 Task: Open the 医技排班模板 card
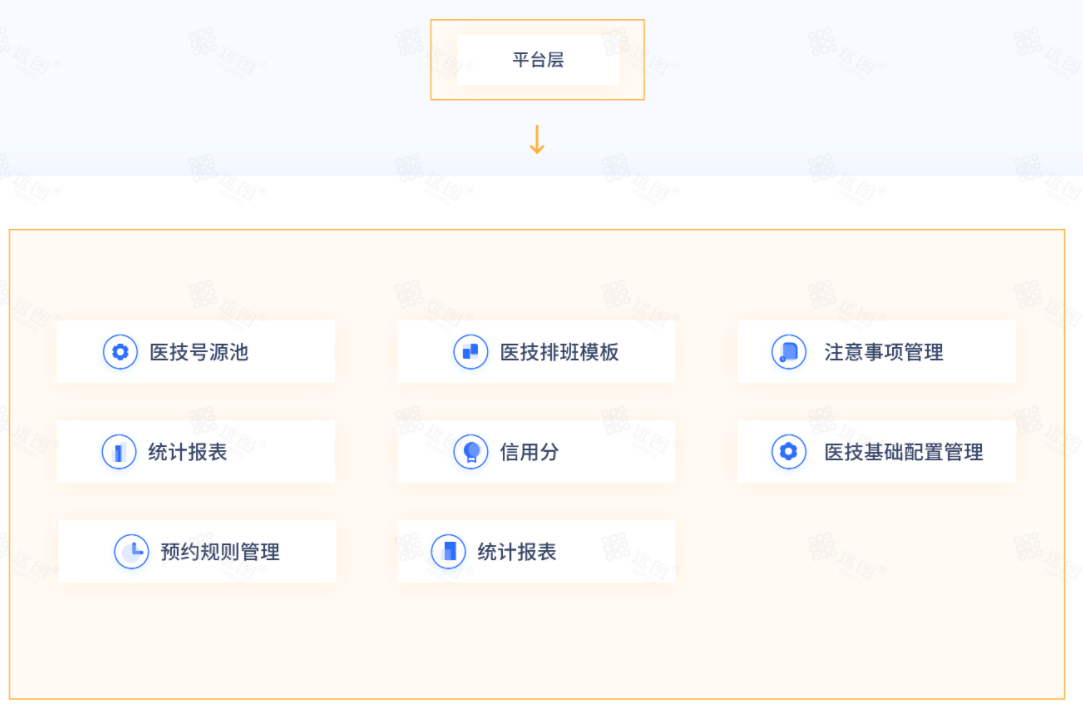pos(536,352)
